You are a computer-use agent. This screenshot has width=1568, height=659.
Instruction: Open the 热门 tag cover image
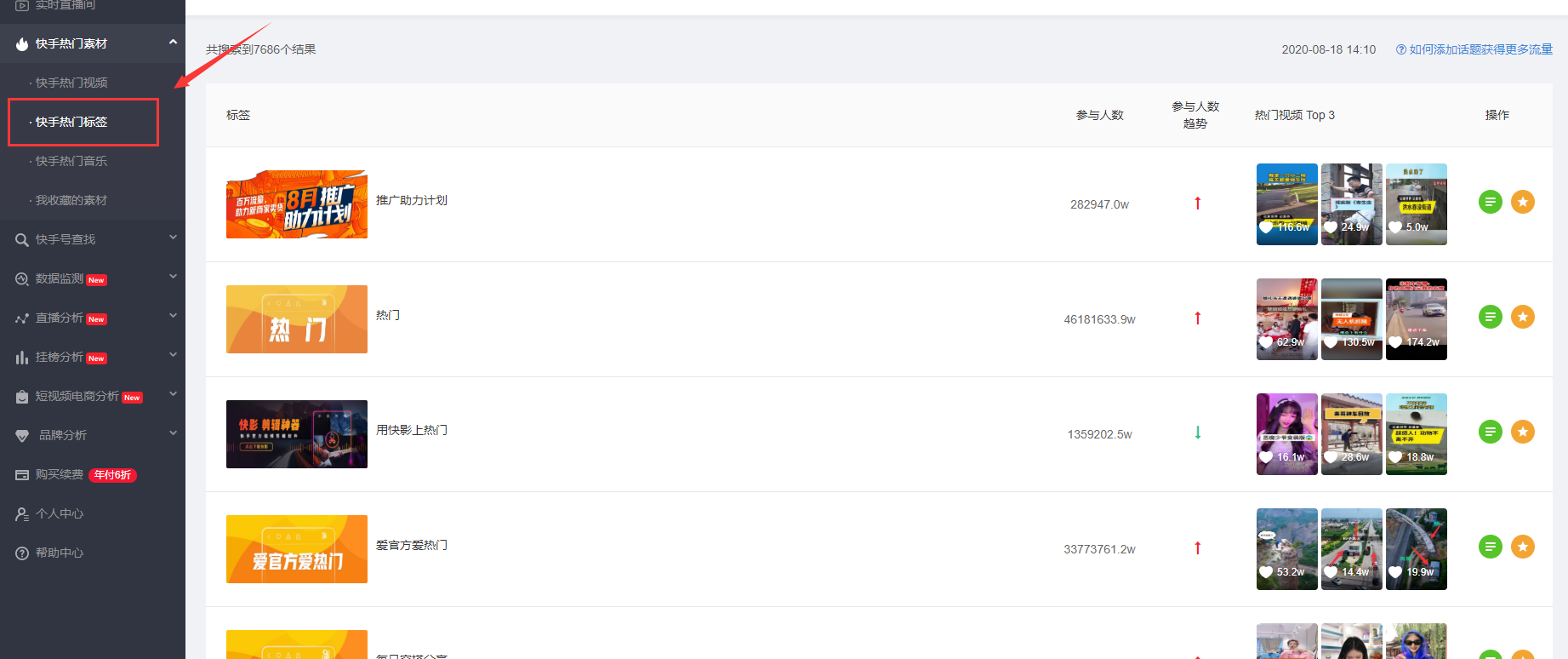(x=297, y=319)
